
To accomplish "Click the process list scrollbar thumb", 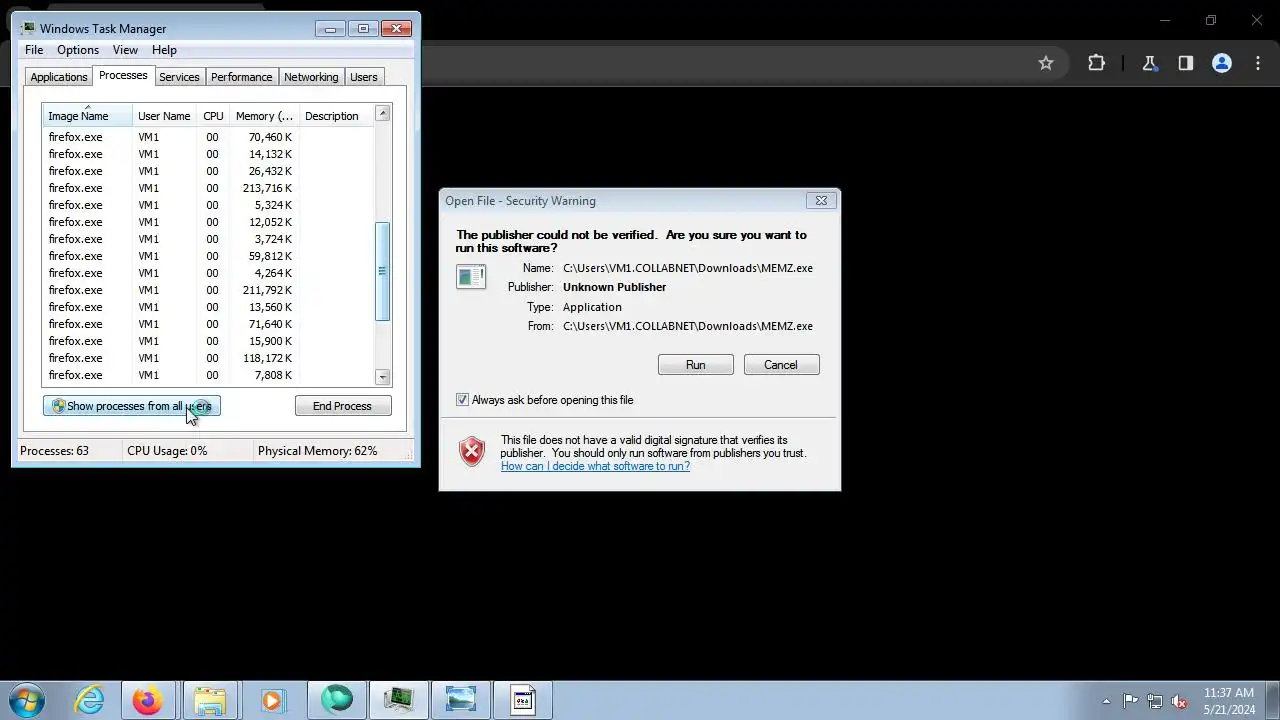I will [x=382, y=271].
